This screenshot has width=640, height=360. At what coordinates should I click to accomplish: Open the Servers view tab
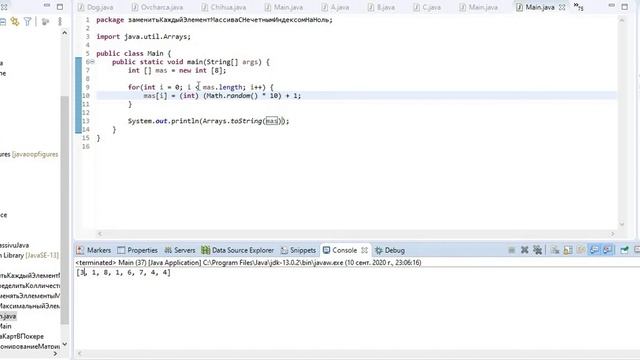tap(180, 250)
